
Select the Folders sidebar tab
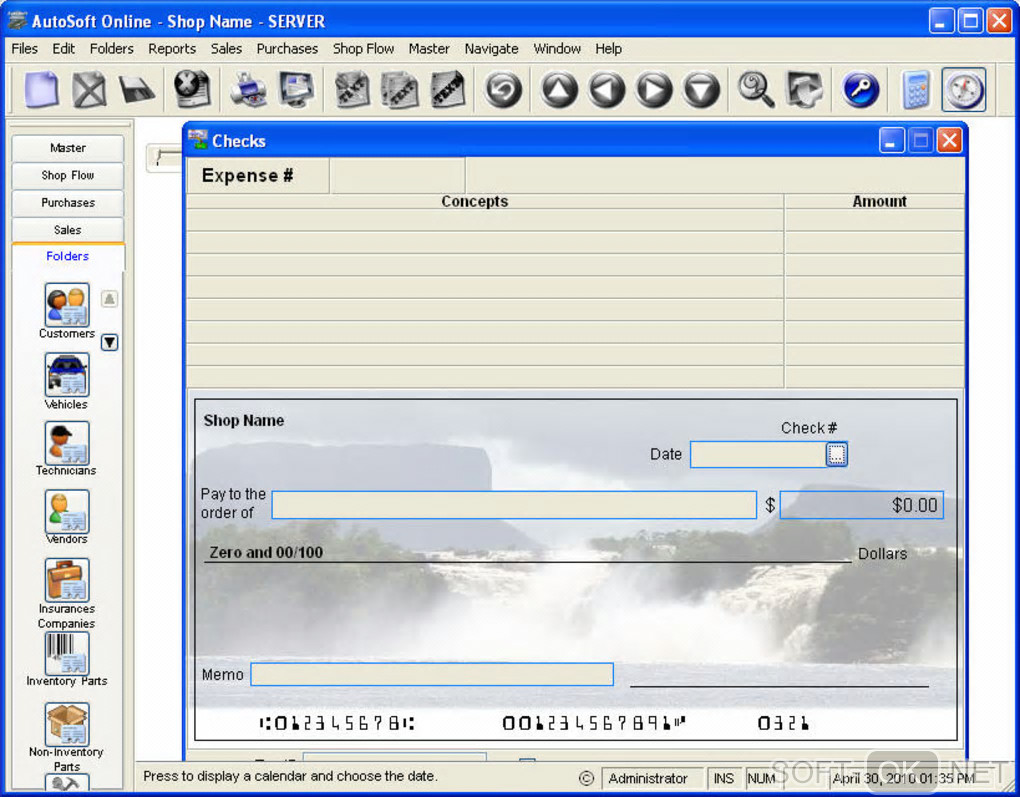click(68, 256)
